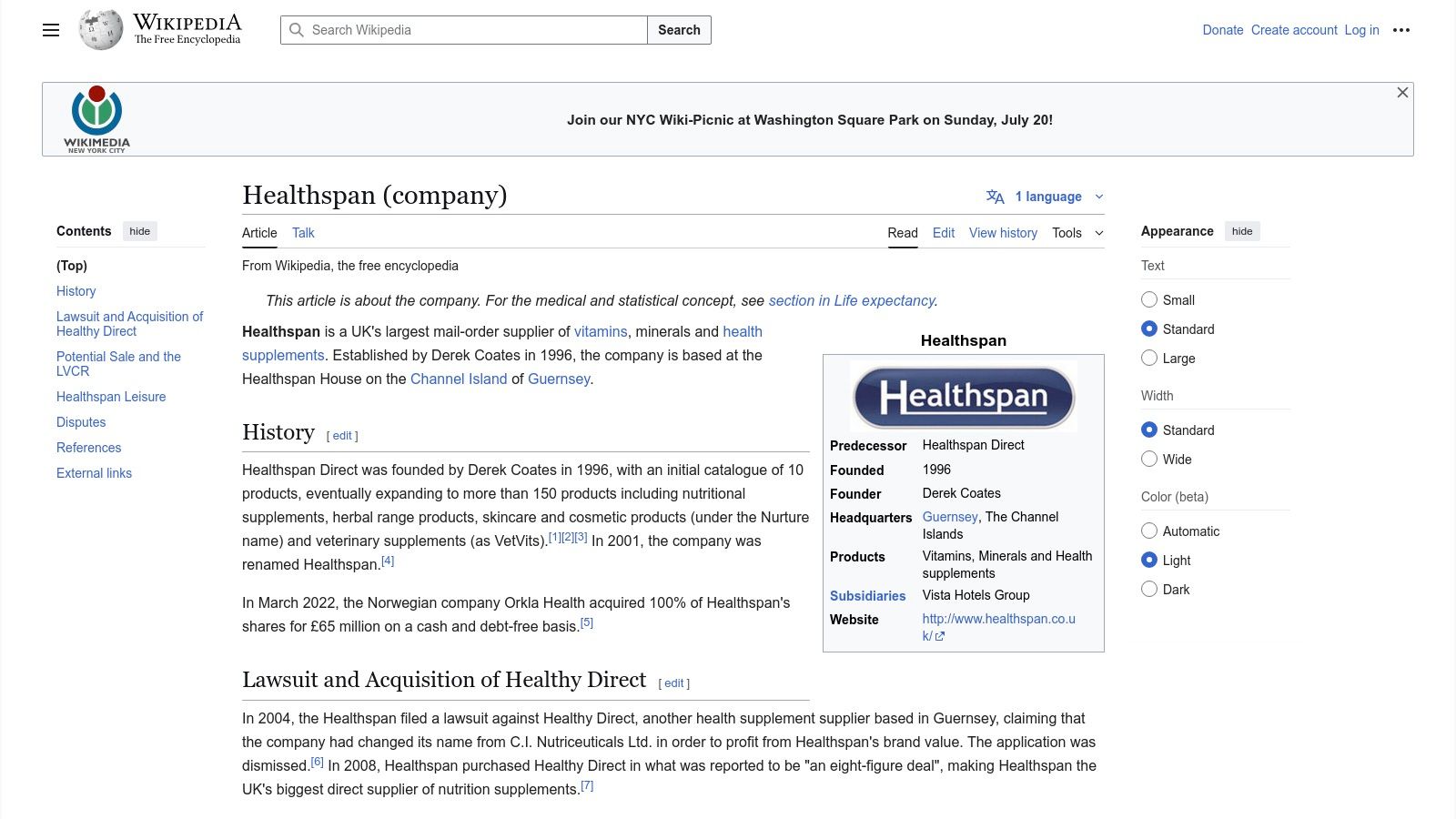Switch to the Talk tab
The height and width of the screenshot is (819, 1456).
tap(303, 233)
